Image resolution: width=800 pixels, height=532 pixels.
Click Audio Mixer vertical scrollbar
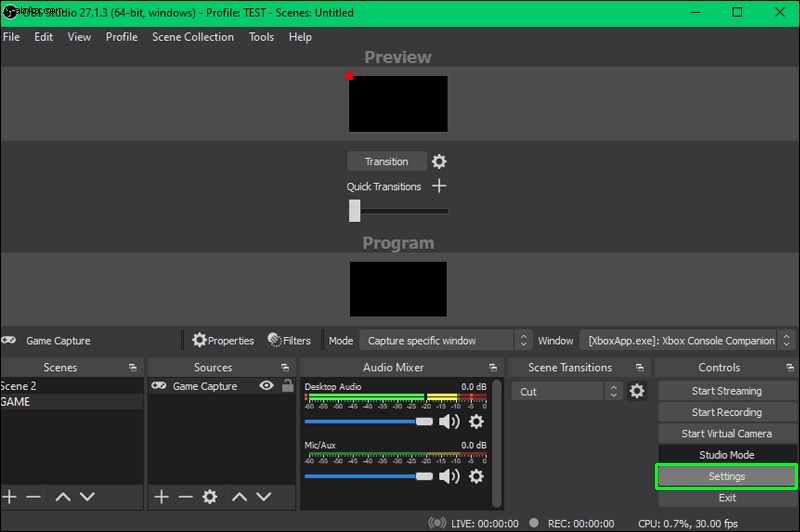pos(496,443)
